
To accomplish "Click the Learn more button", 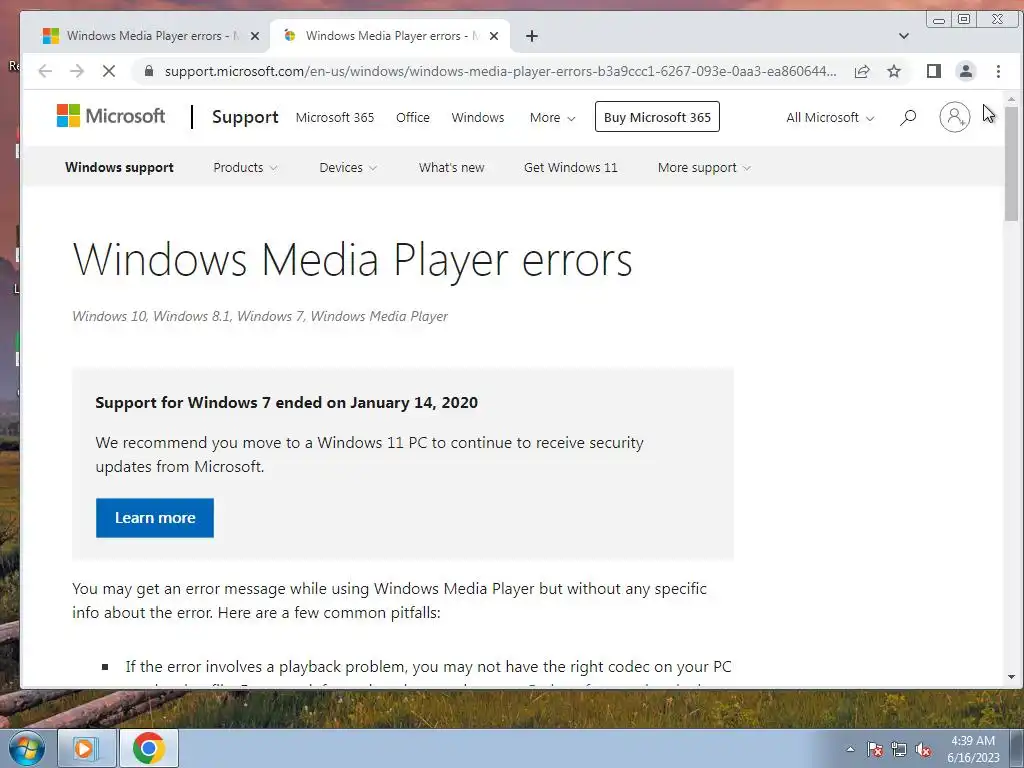I will tap(155, 518).
